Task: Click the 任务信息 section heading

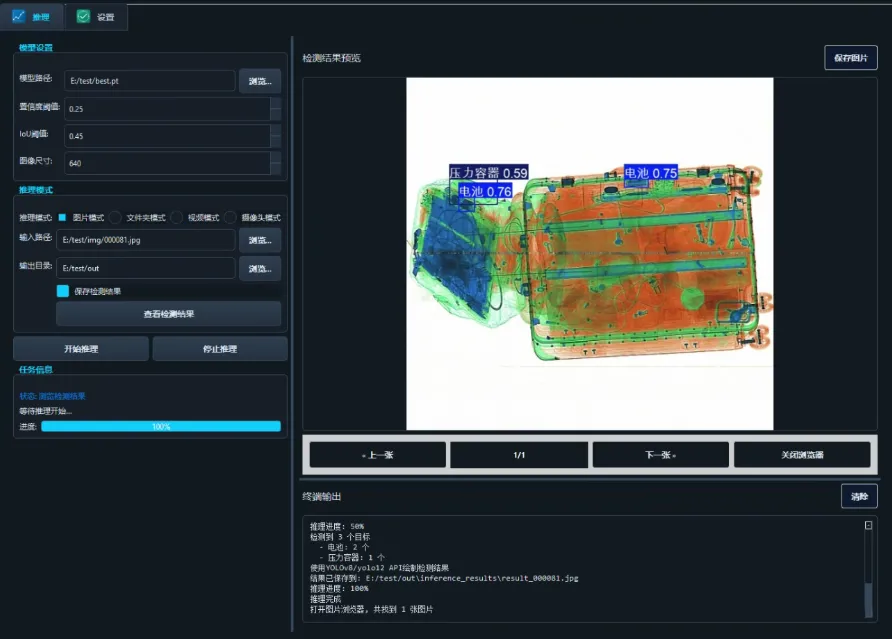Action: pyautogui.click(x=35, y=370)
